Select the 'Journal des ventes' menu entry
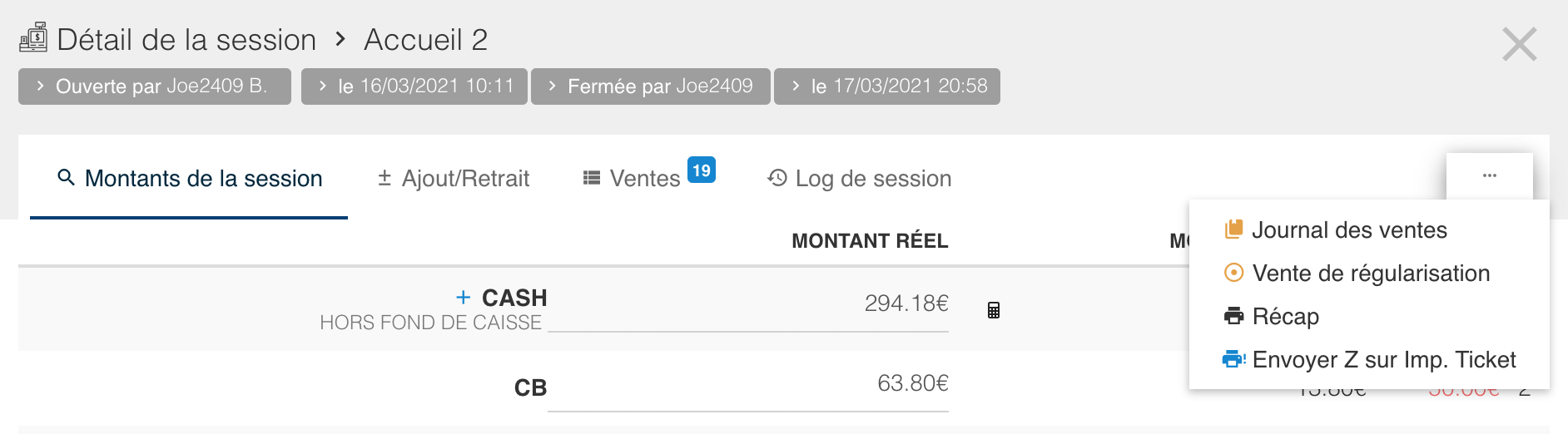1568x434 pixels. pyautogui.click(x=1349, y=229)
